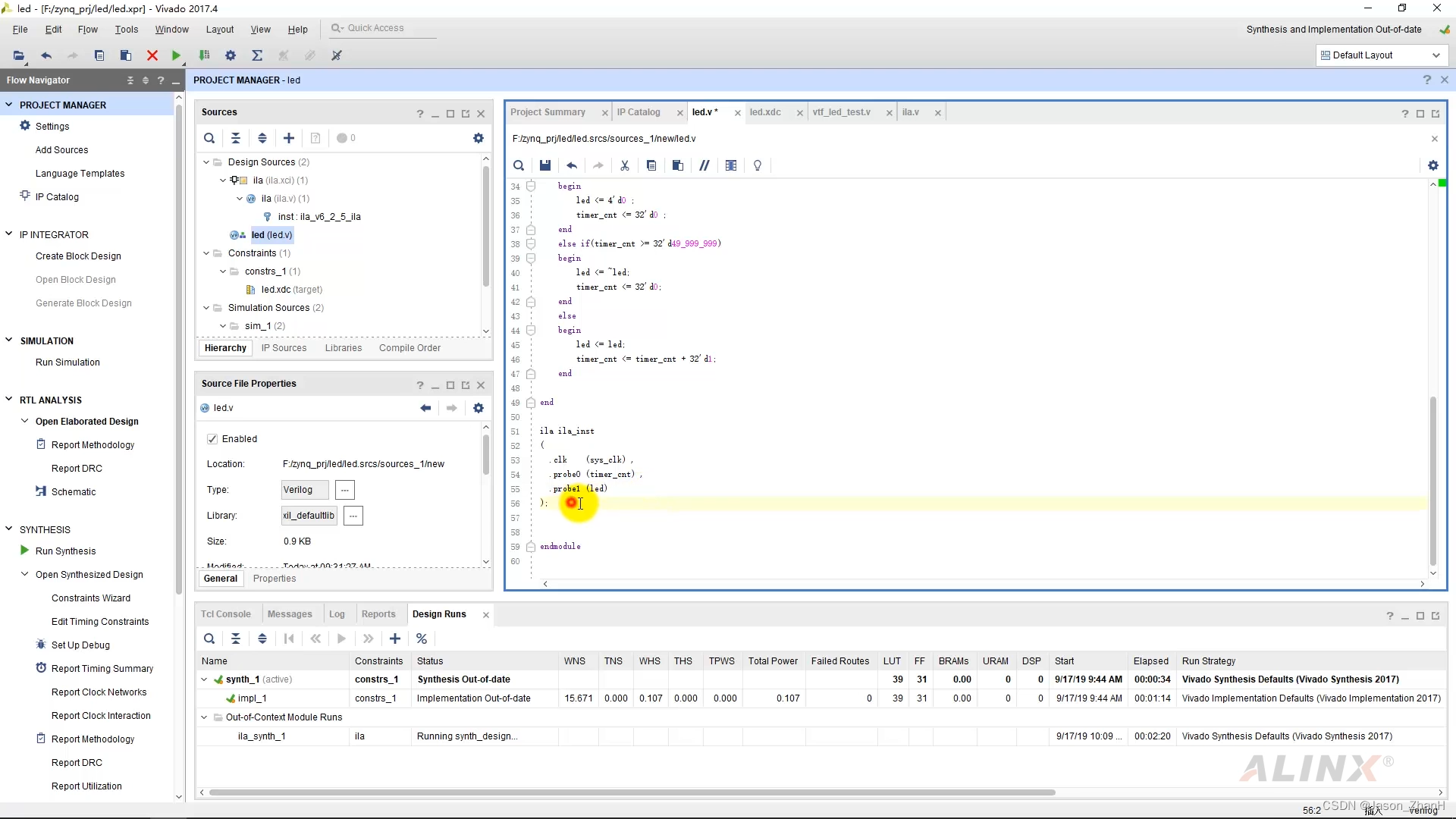Click the lightbulb icon in the editor toolbar
The image size is (1456, 819).
(757, 165)
